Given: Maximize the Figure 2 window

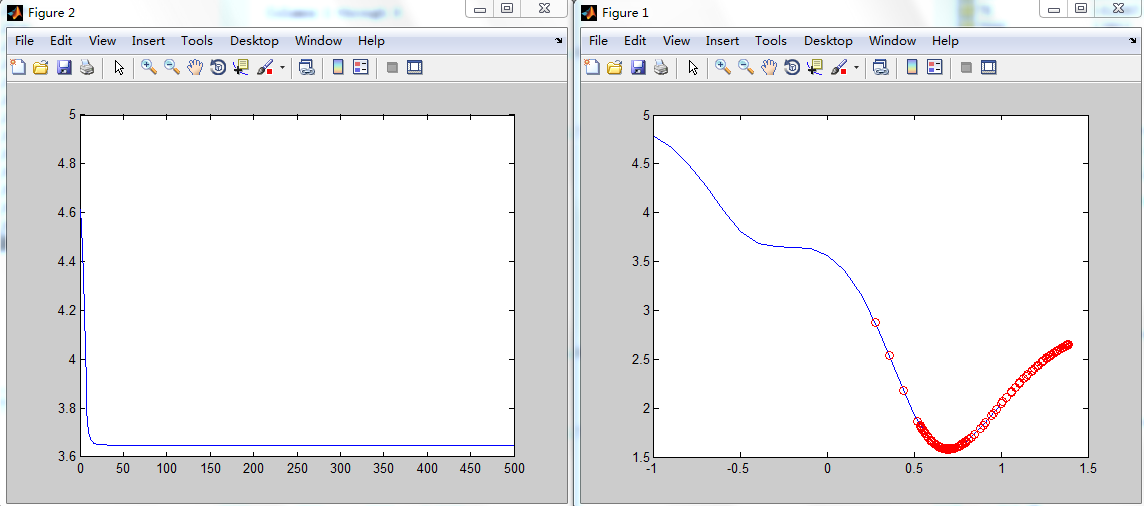Looking at the screenshot, I should coord(508,9).
